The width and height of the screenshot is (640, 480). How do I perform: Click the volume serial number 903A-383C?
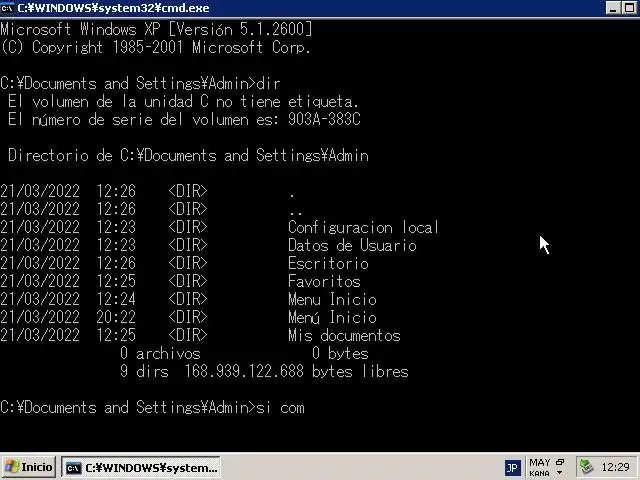click(x=324, y=119)
